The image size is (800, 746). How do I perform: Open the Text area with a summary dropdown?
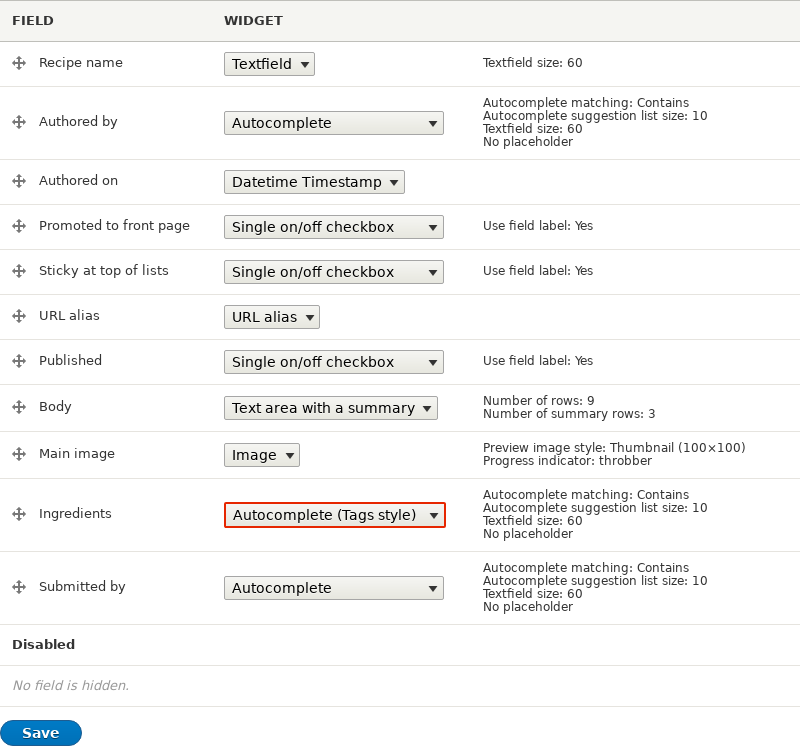click(x=330, y=407)
